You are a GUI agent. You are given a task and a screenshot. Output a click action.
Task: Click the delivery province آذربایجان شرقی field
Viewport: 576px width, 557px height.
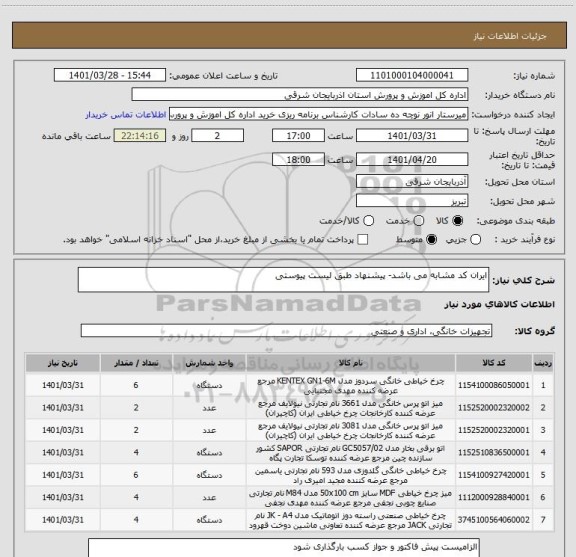click(412, 182)
